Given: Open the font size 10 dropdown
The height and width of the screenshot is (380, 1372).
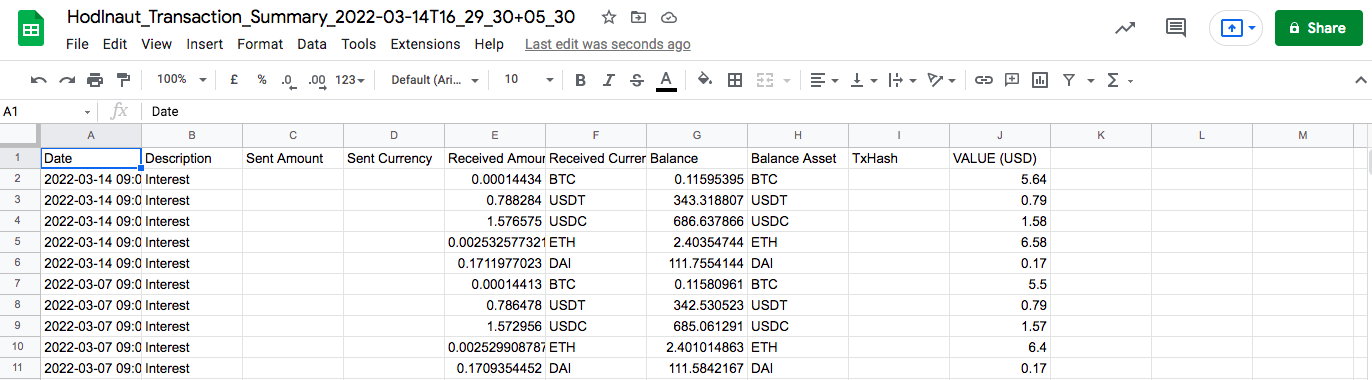Looking at the screenshot, I should [528, 80].
